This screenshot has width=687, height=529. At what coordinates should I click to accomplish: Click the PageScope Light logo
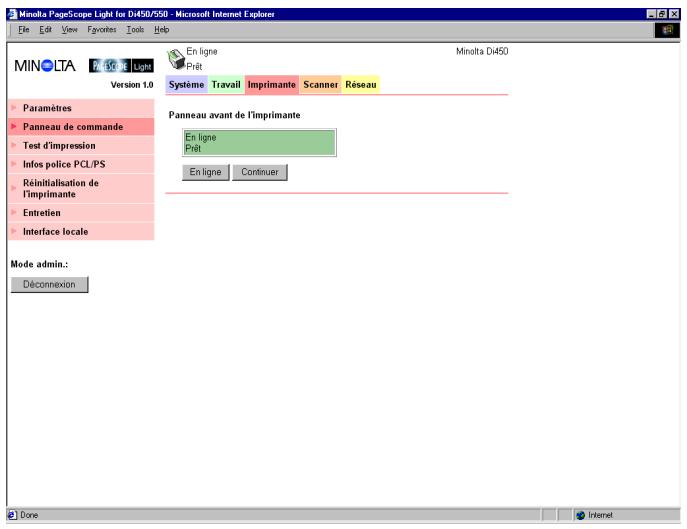pyautogui.click(x=121, y=66)
